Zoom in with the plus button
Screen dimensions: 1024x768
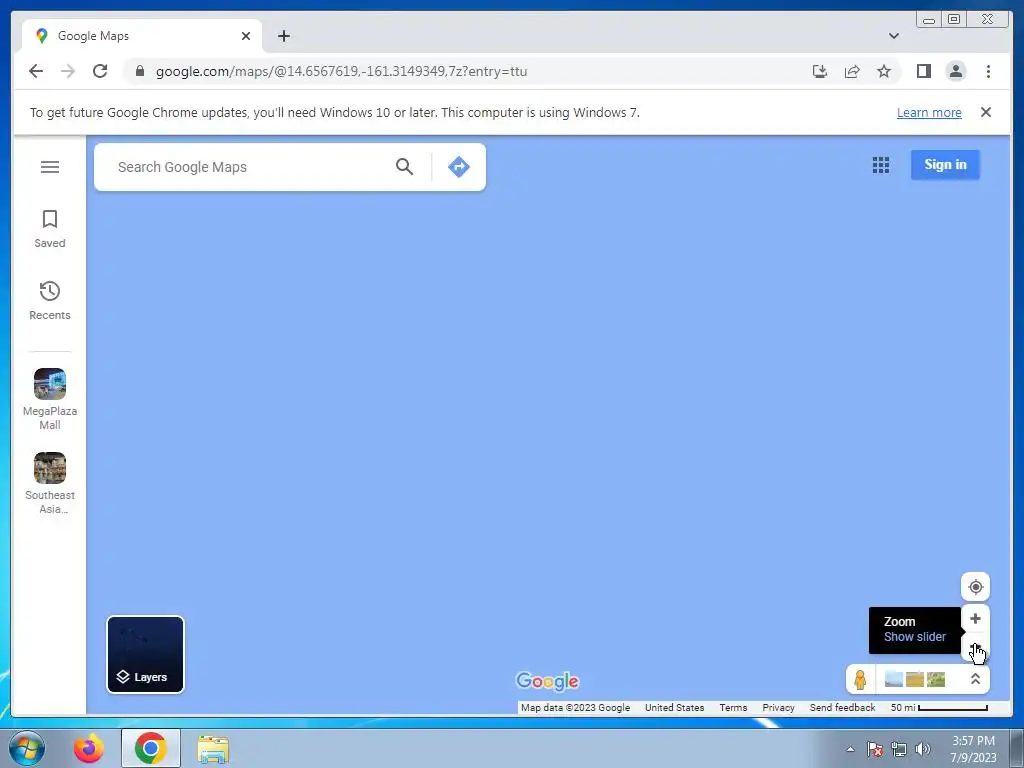[x=975, y=618]
